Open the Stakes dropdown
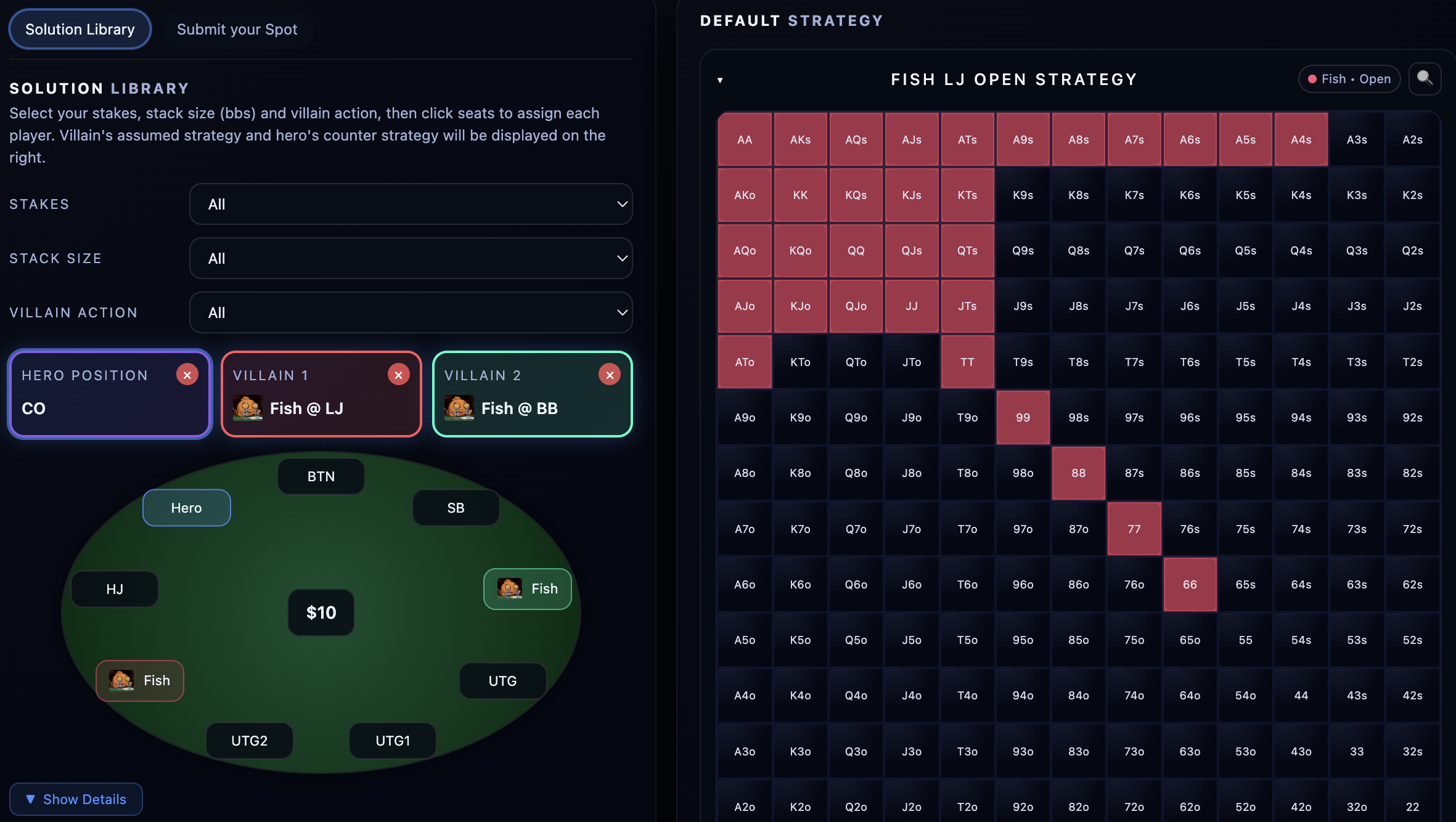1456x822 pixels. click(x=411, y=204)
